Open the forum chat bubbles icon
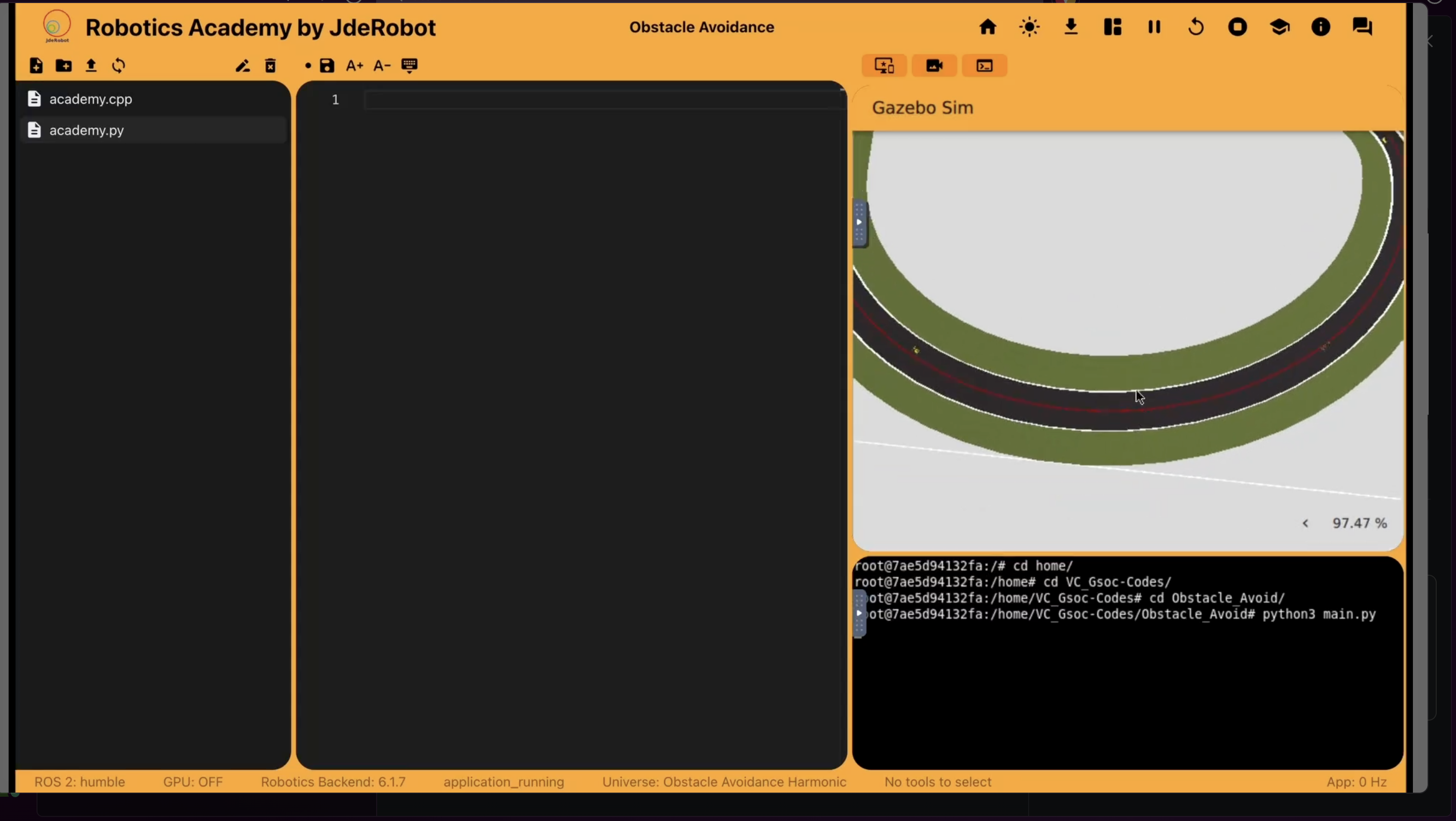This screenshot has width=1456, height=821. coord(1362,26)
